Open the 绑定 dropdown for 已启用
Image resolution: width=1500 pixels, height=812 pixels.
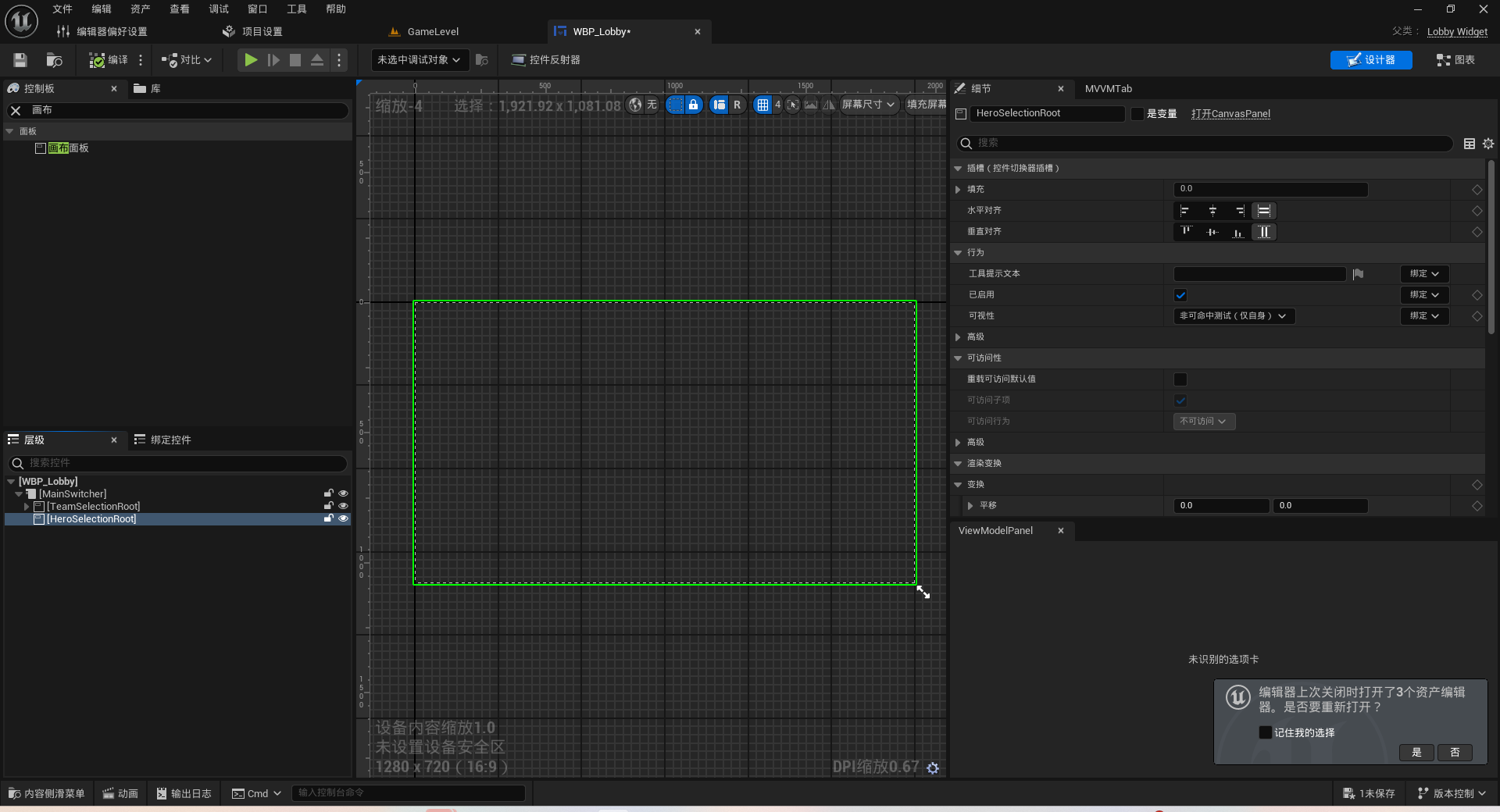click(x=1424, y=295)
